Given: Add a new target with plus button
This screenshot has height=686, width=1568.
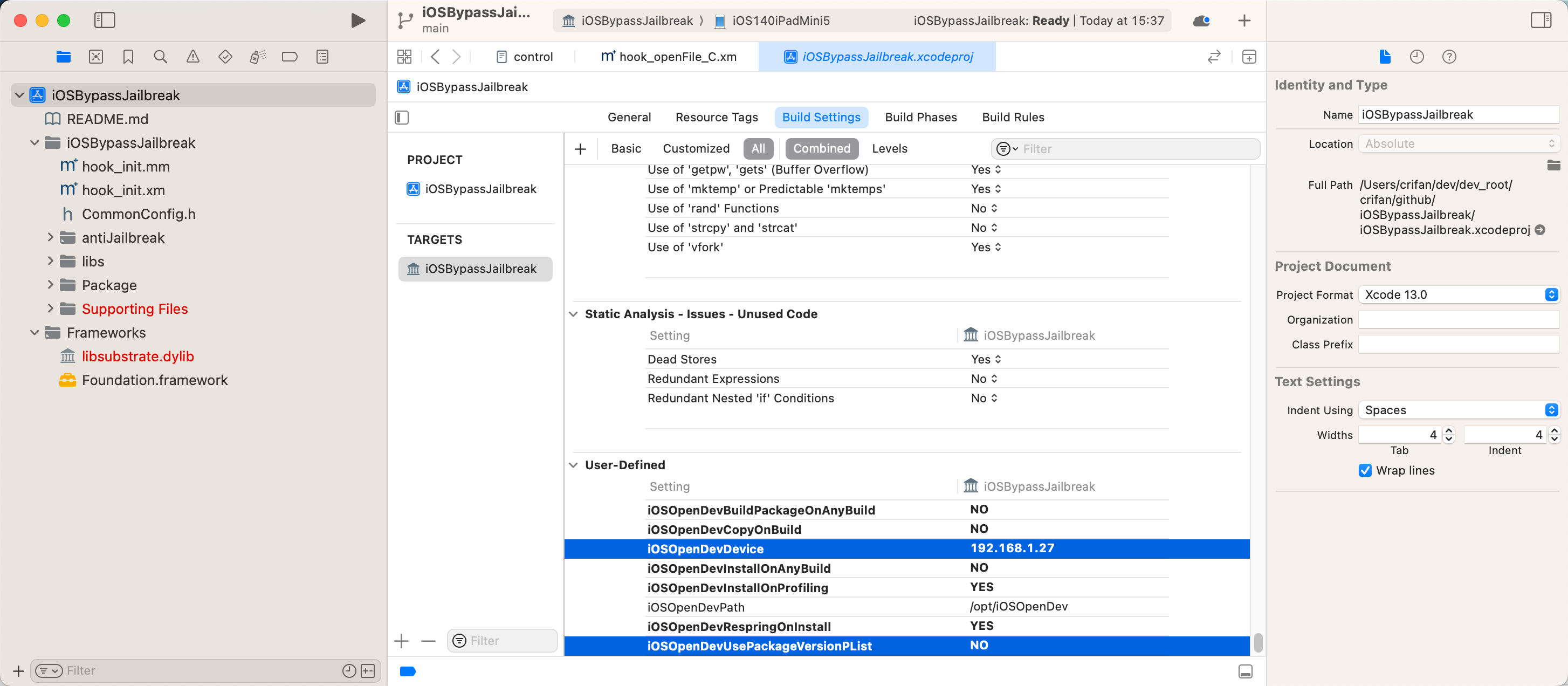Looking at the screenshot, I should point(402,641).
